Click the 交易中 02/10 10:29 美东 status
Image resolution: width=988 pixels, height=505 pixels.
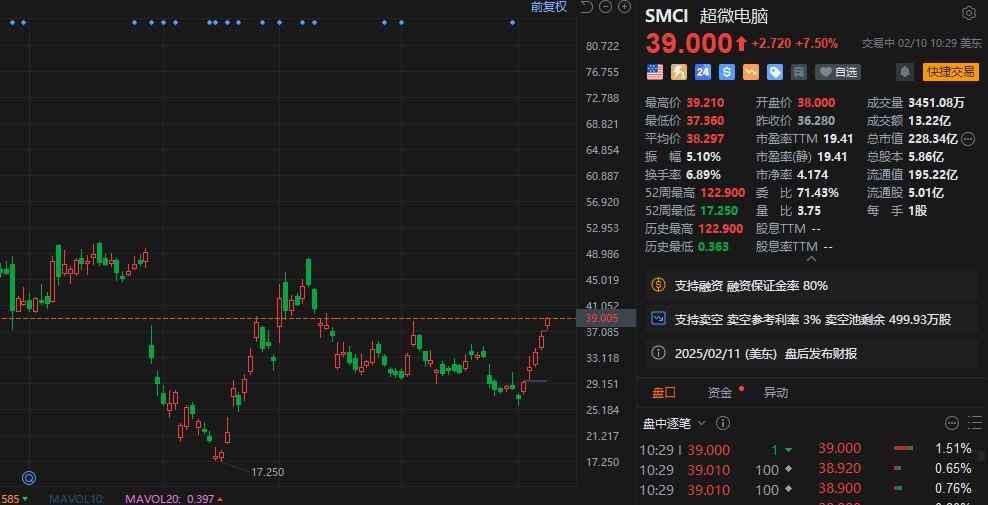click(922, 44)
